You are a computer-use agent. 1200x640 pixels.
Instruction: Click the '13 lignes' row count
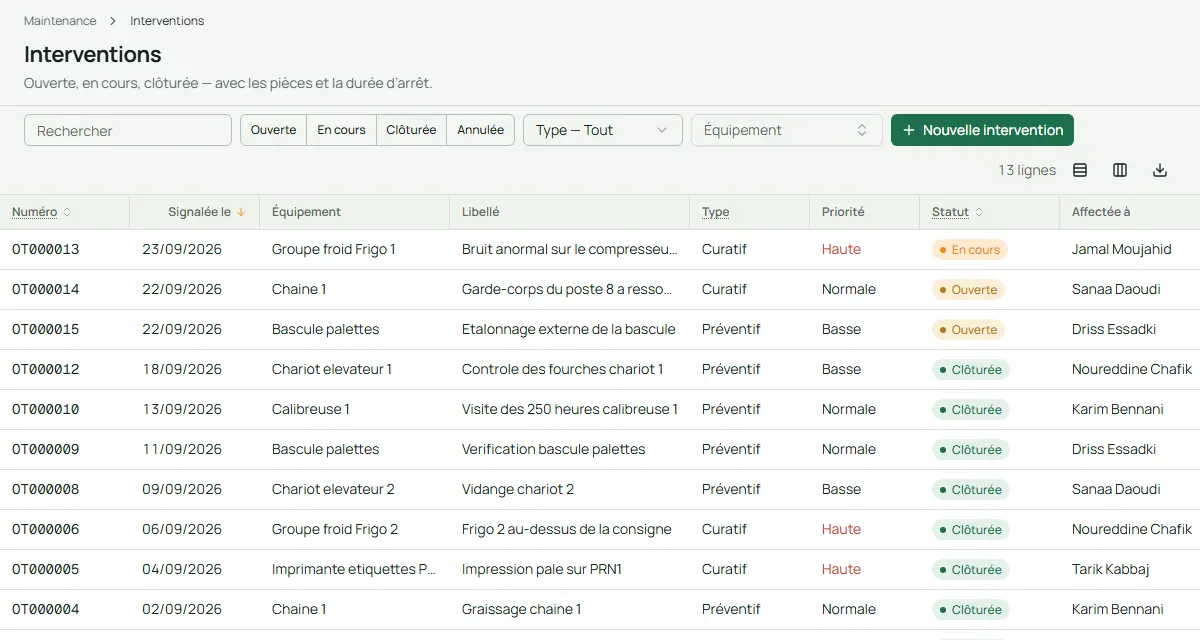click(x=1027, y=170)
